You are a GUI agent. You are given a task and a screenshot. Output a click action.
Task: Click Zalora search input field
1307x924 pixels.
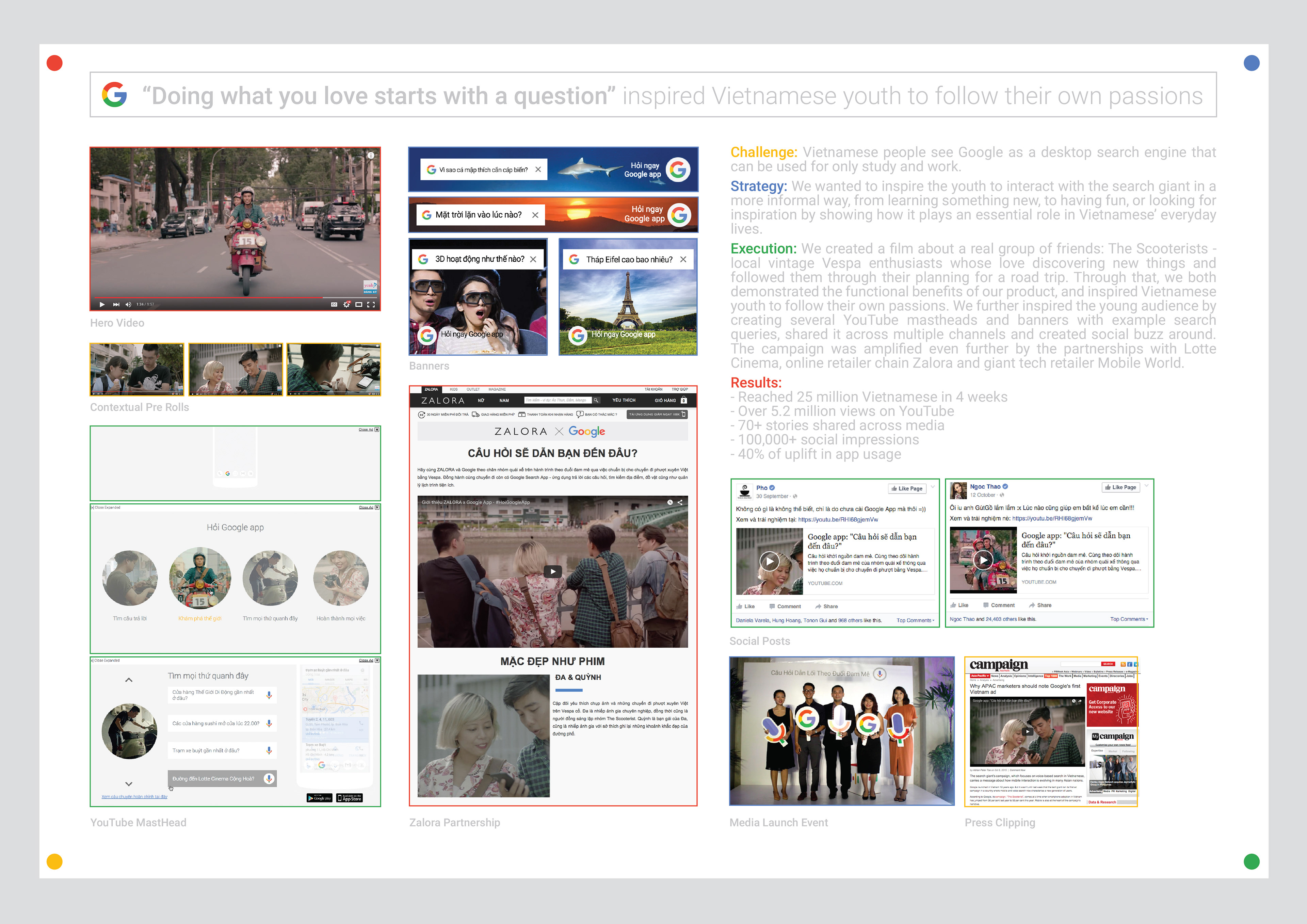point(558,400)
